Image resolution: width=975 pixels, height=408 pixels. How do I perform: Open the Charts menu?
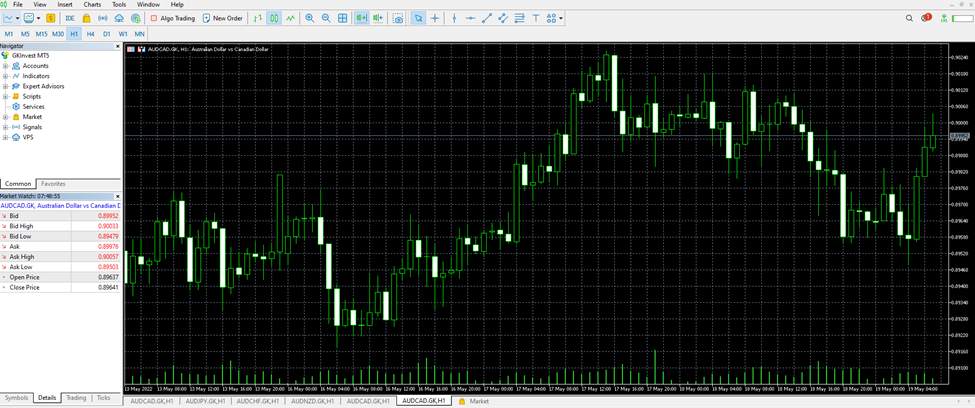pos(92,4)
